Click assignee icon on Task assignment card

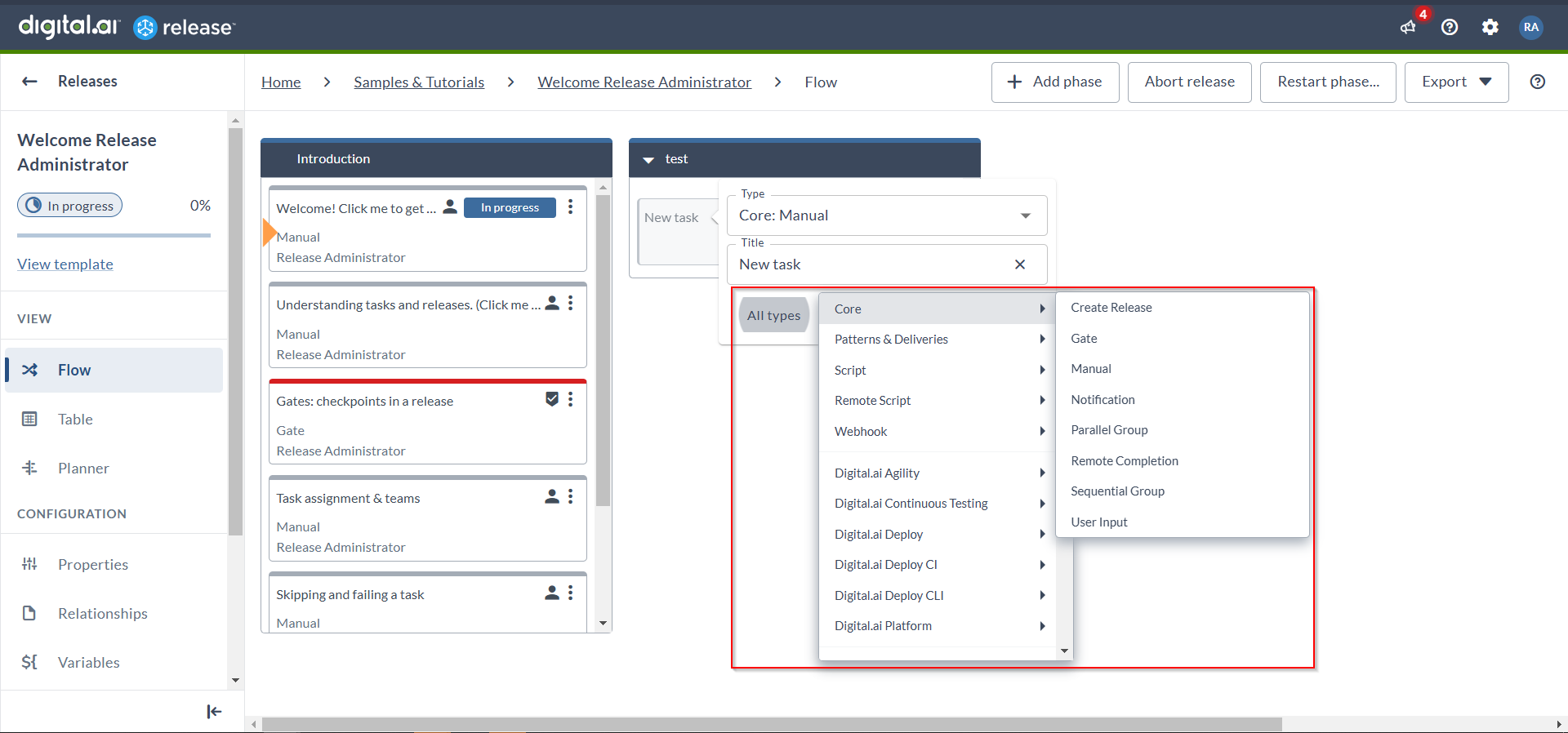(552, 496)
